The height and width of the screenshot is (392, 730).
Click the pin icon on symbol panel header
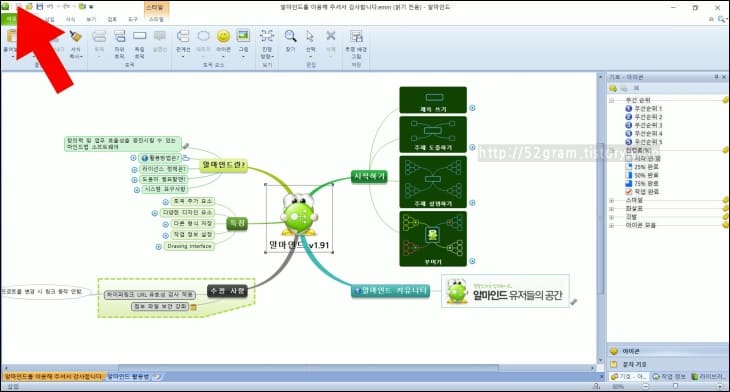point(716,77)
